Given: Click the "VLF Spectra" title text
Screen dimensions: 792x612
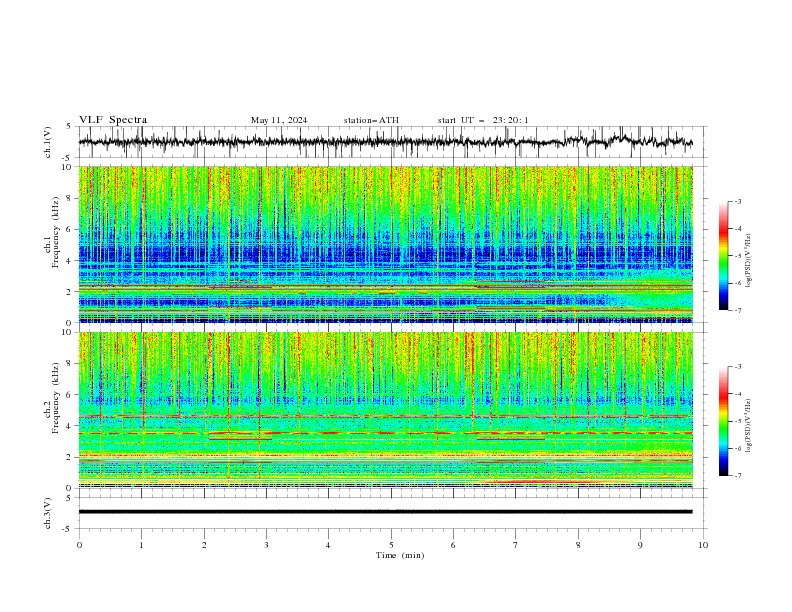Looking at the screenshot, I should click(113, 120).
